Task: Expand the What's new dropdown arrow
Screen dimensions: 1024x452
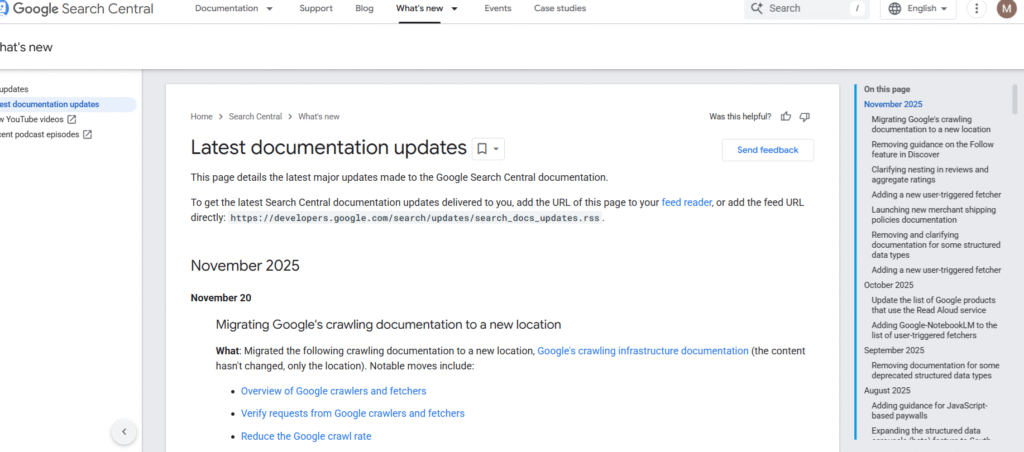Action: pos(455,8)
